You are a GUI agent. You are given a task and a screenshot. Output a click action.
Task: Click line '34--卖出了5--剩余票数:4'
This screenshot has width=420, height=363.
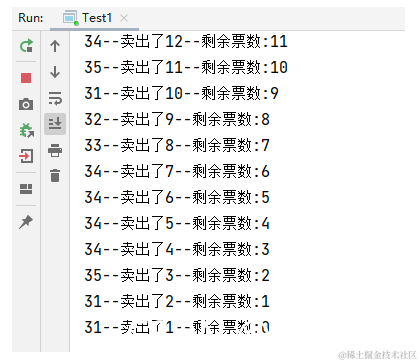177,223
